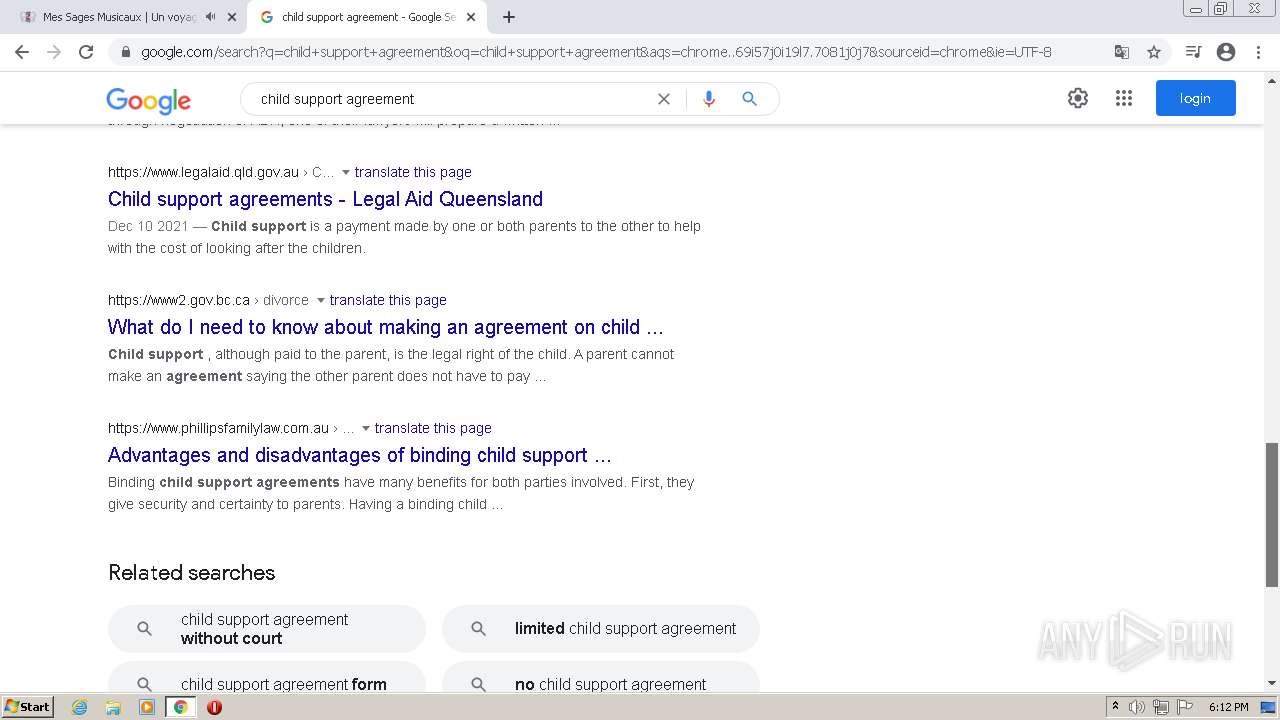Click the https://www2.gov.bc.ca URL text
The image size is (1280, 720).
coord(179,300)
